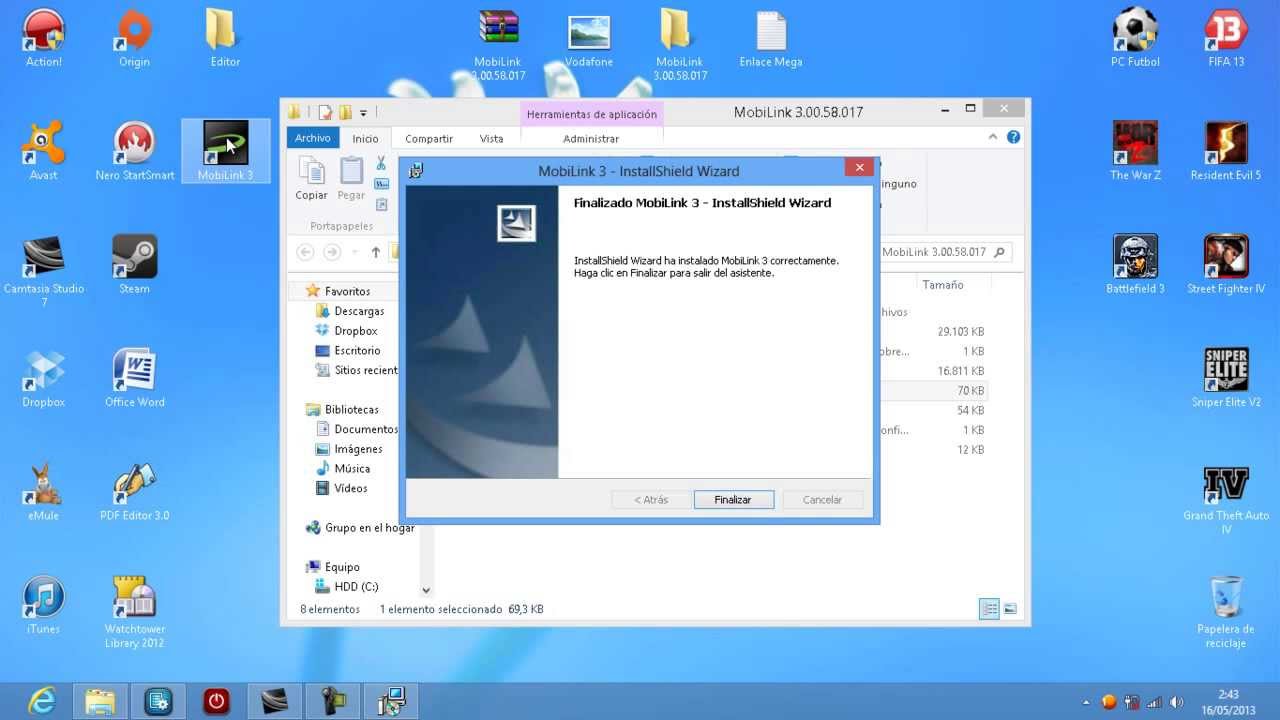
Task: Go up one folder level in Explorer
Action: [x=376, y=252]
